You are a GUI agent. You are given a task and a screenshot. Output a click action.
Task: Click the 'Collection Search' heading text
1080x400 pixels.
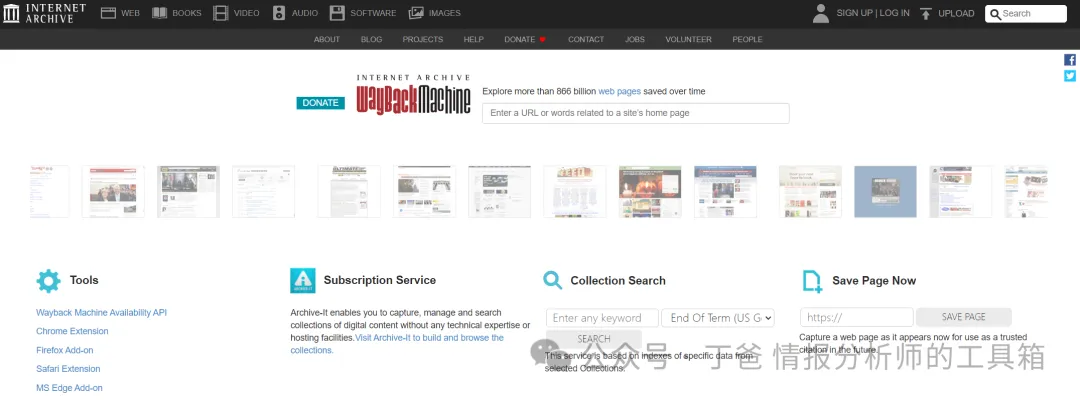click(618, 280)
